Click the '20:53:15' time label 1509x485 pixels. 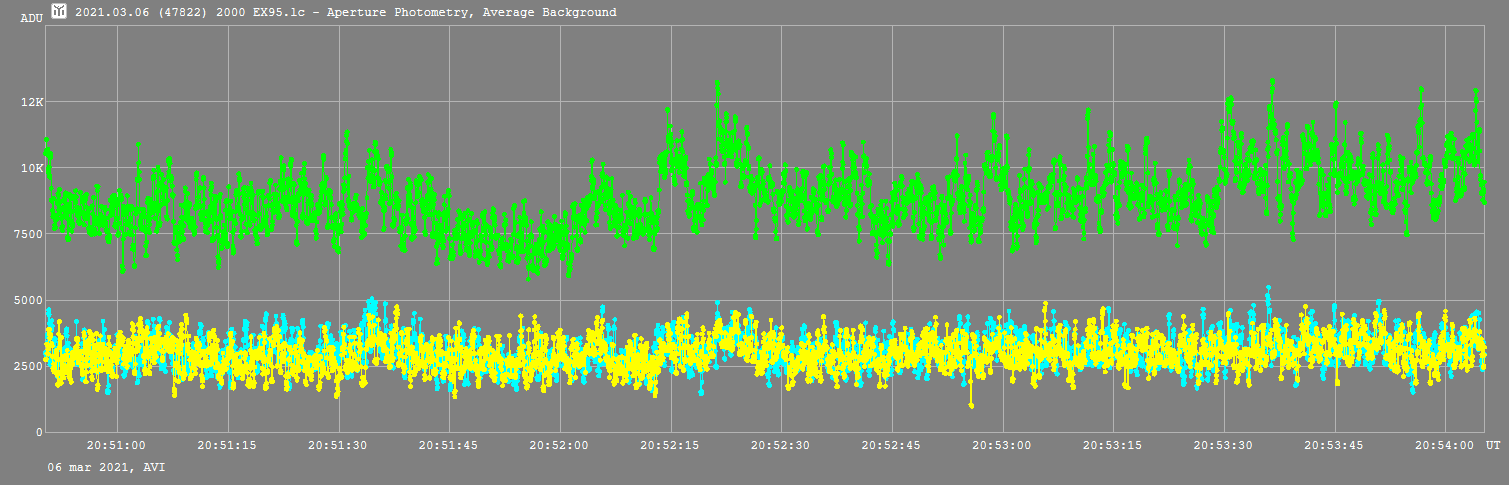click(1113, 447)
